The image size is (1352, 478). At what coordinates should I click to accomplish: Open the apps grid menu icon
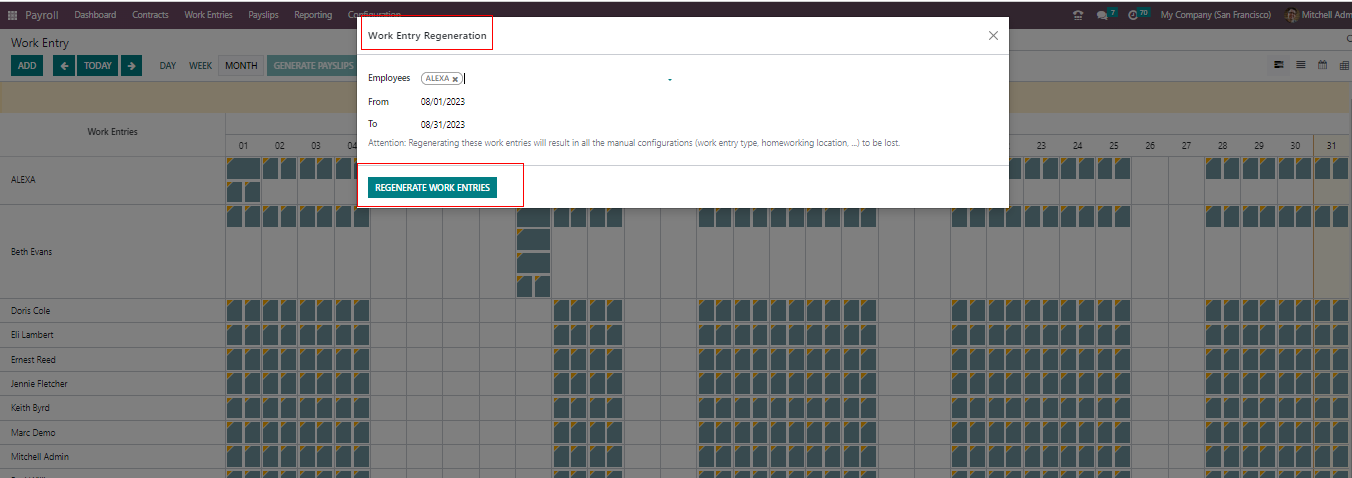(12, 15)
